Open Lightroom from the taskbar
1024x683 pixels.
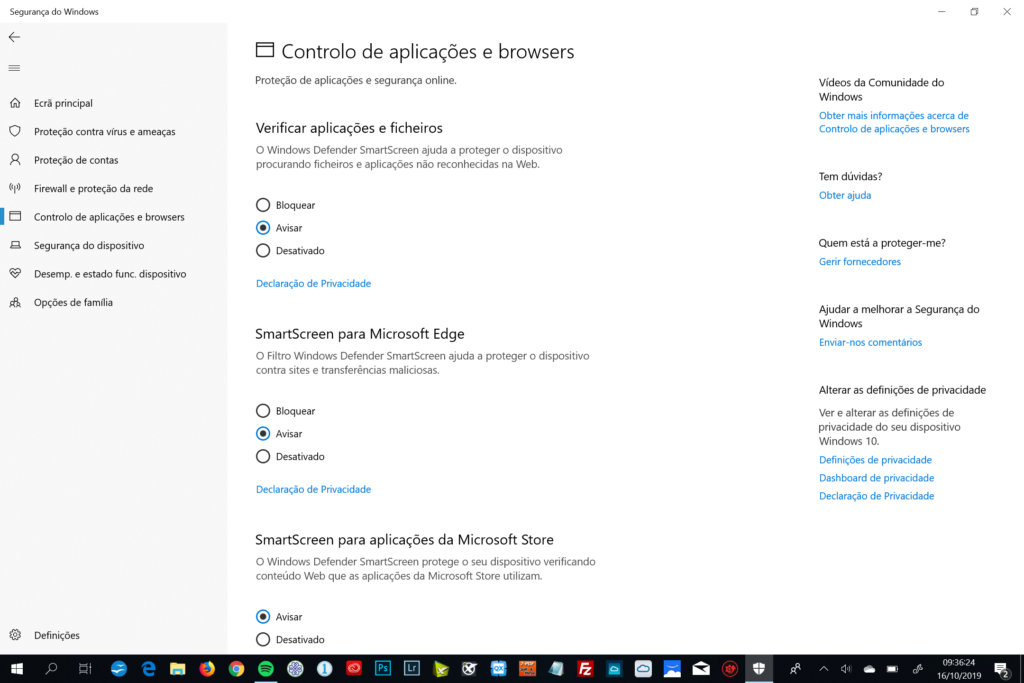(412, 669)
